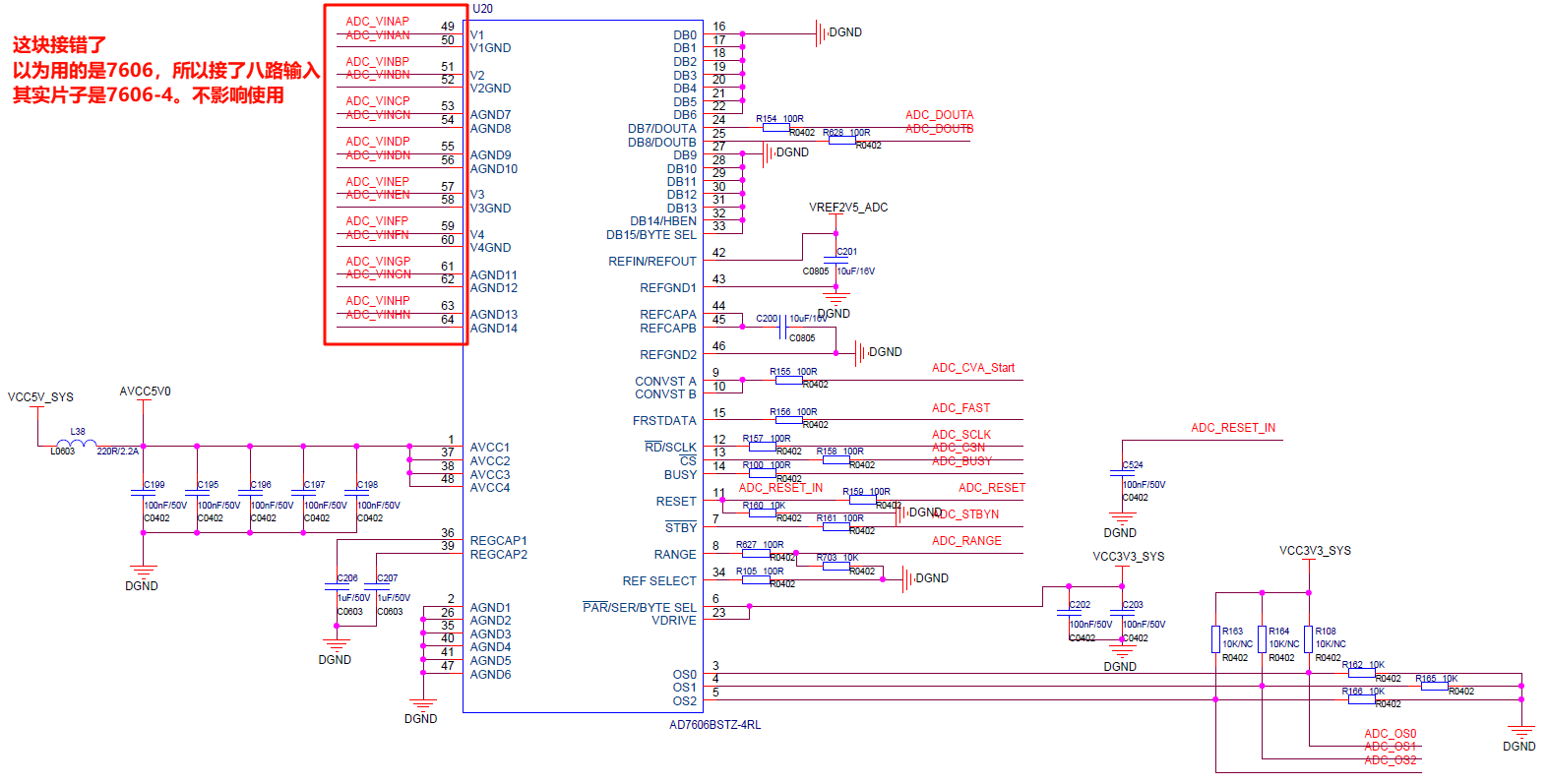Viewport: 1548px width, 784px height.
Task: Click the DGND ground symbol below AGND6
Action: point(422,706)
